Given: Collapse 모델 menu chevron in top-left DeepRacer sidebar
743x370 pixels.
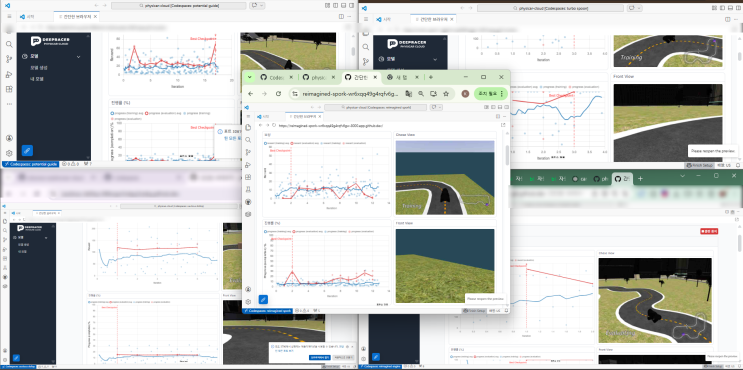Looking at the screenshot, I should [x=79, y=56].
